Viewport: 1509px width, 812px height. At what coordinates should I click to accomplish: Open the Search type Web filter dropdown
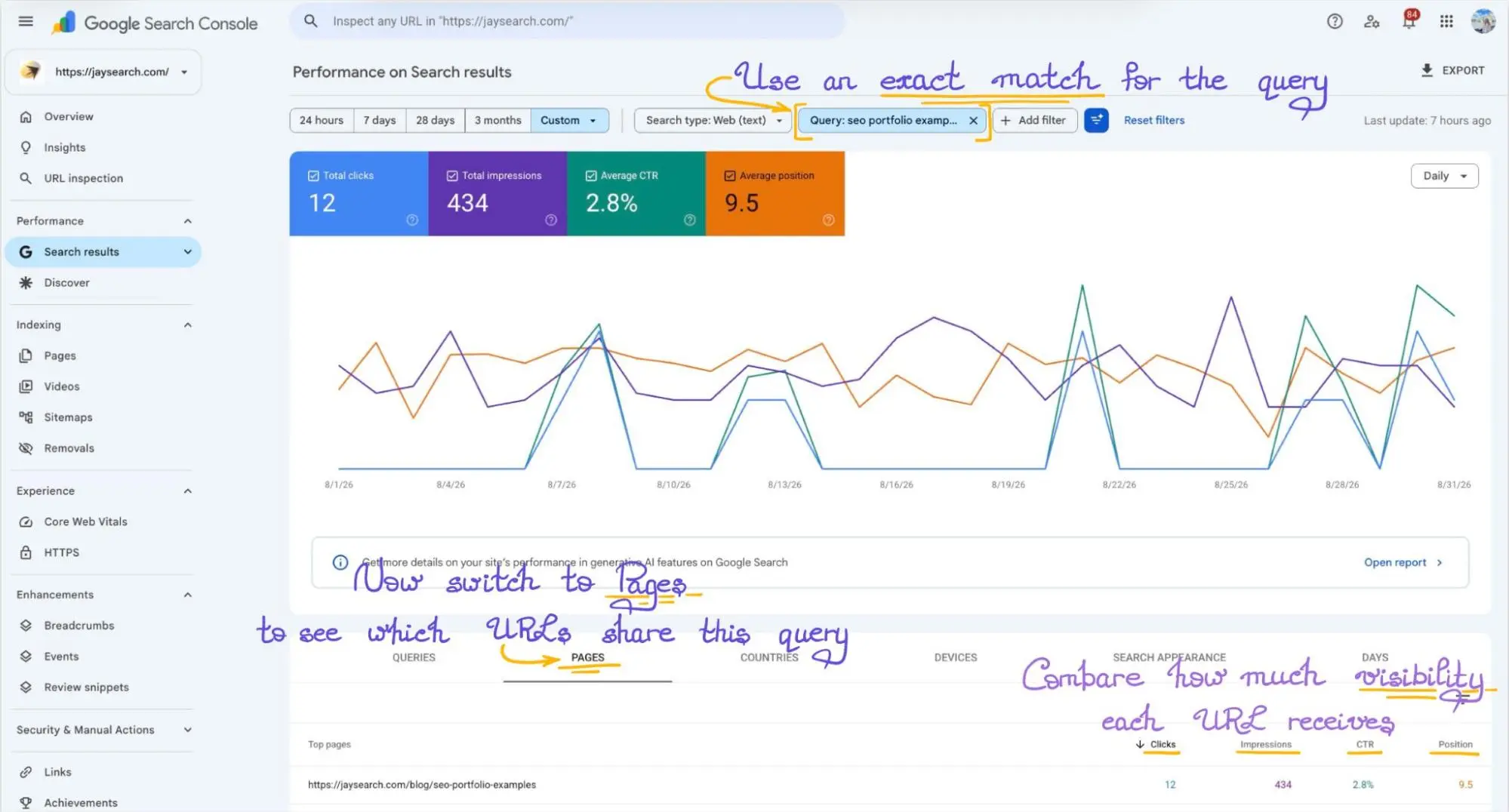[713, 120]
